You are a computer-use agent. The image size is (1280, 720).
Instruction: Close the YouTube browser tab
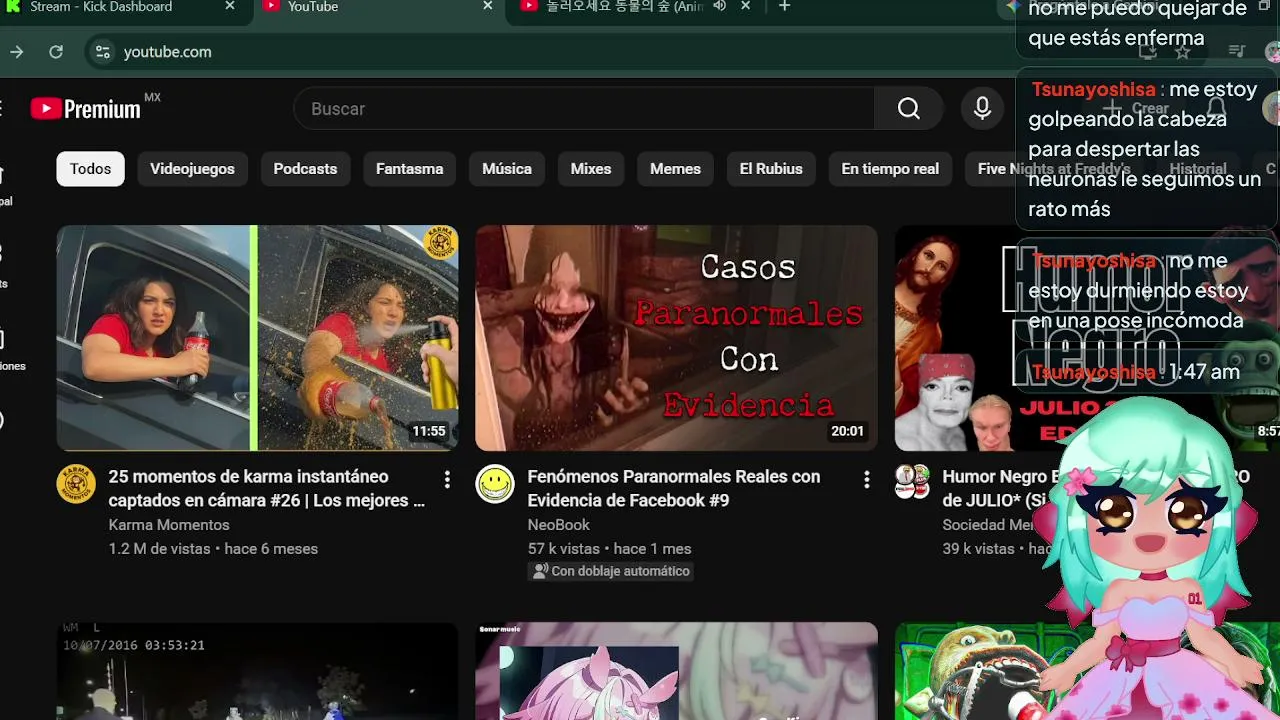pos(488,7)
